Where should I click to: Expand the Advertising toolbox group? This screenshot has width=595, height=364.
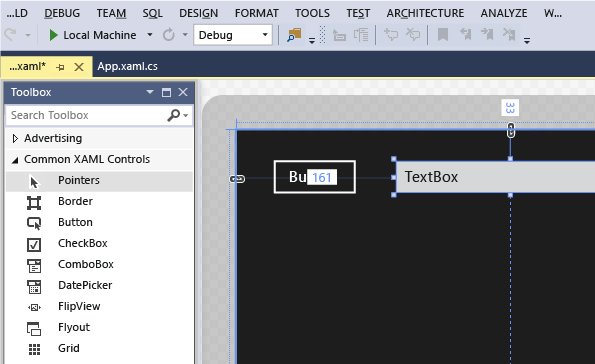pos(15,138)
